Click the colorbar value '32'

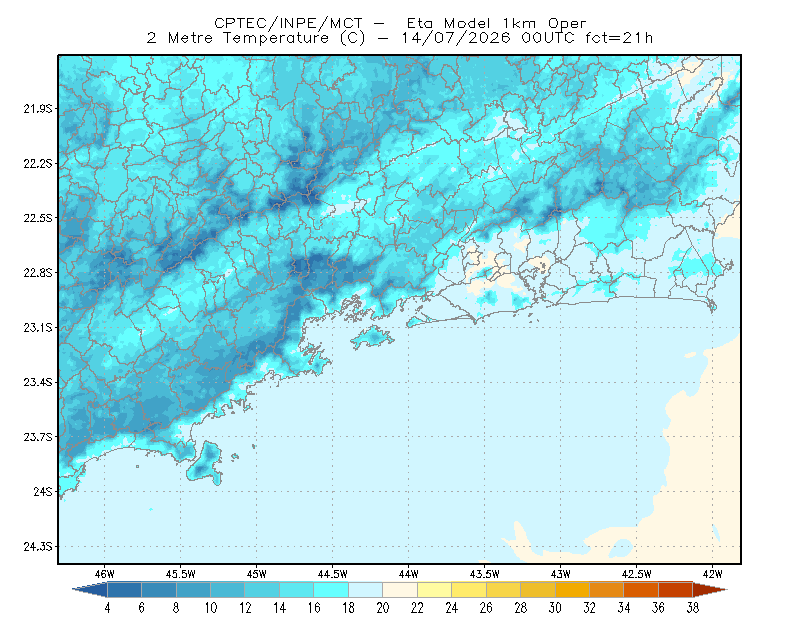[x=589, y=608]
